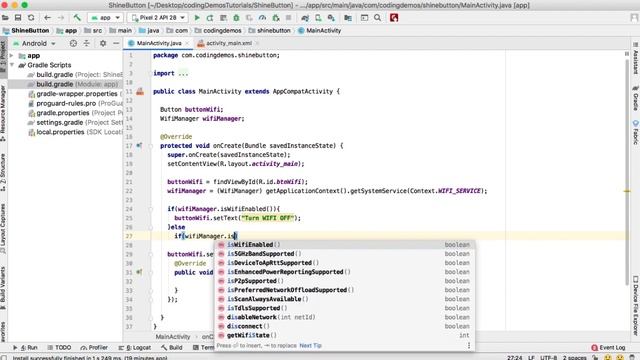
Task: Choose getWifiState() suggestion
Action: [x=344, y=335]
